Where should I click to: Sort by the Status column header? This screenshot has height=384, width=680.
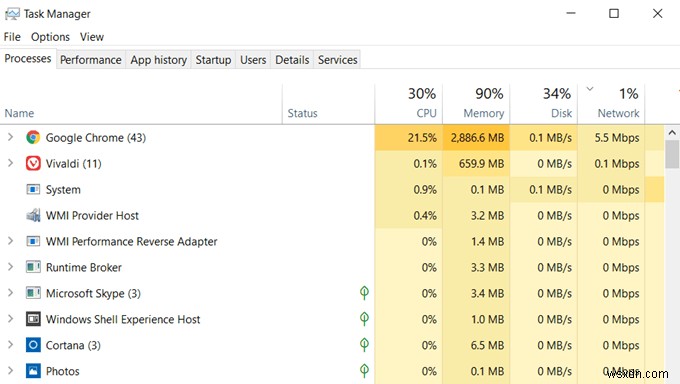pyautogui.click(x=328, y=104)
